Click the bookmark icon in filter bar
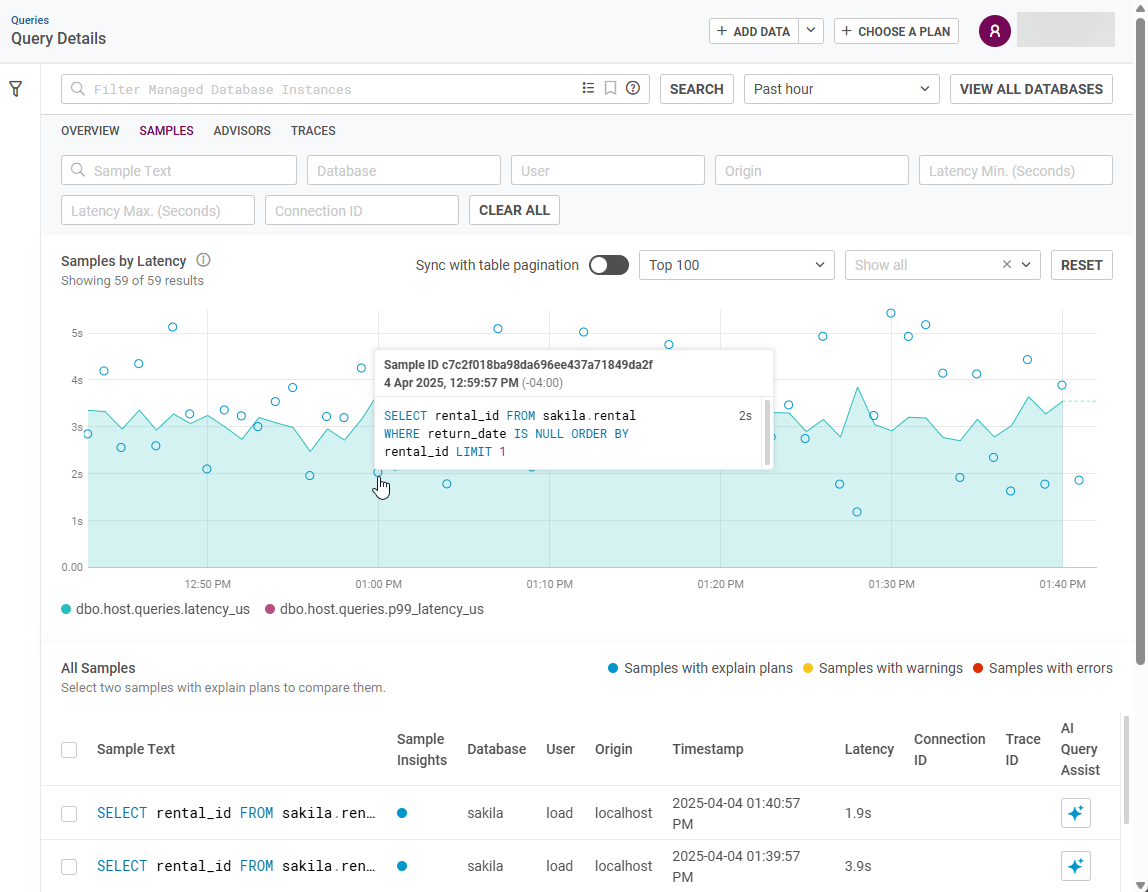This screenshot has height=892, width=1148. pos(610,88)
